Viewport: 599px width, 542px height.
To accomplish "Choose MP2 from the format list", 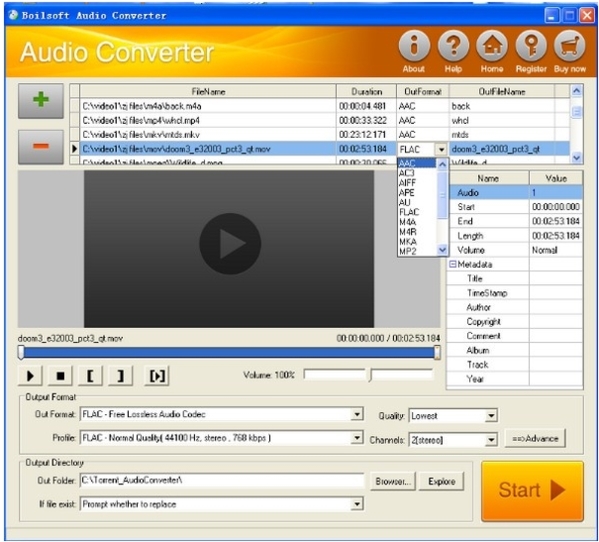I will click(x=416, y=251).
